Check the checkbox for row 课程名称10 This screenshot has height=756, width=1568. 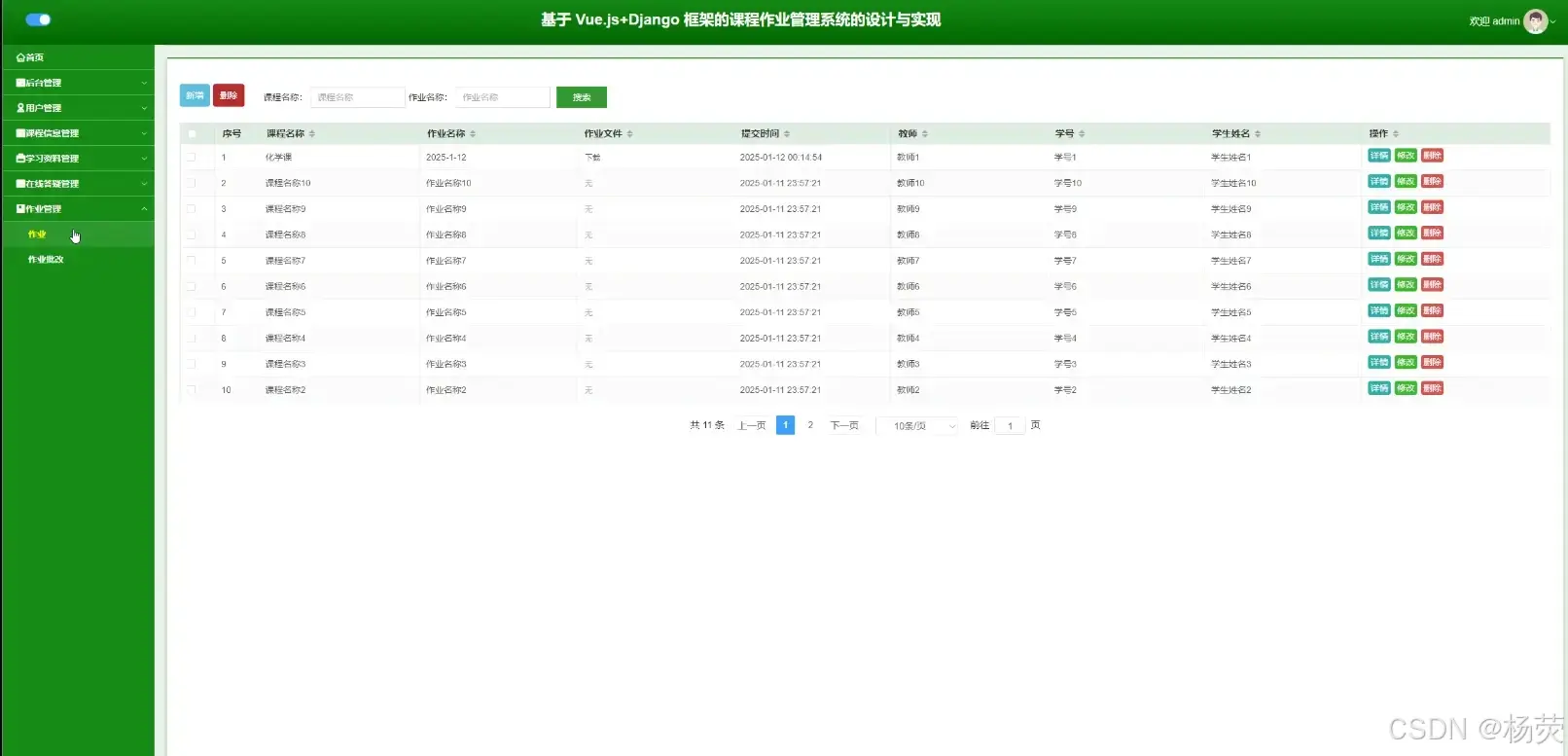click(x=192, y=183)
